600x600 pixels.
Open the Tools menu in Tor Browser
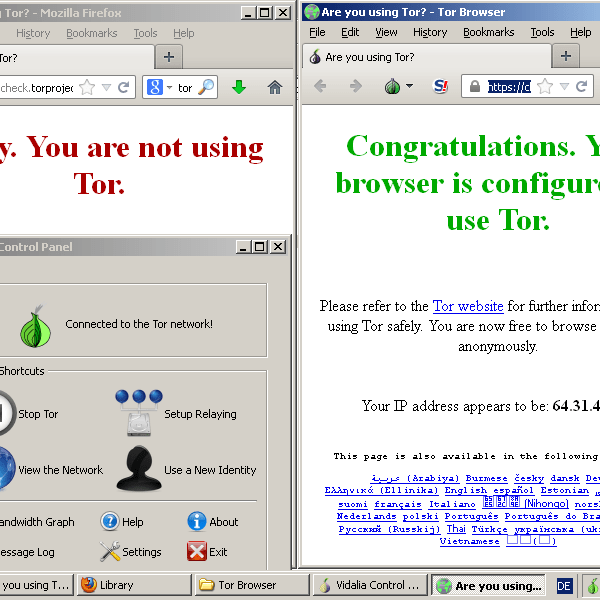coord(542,33)
